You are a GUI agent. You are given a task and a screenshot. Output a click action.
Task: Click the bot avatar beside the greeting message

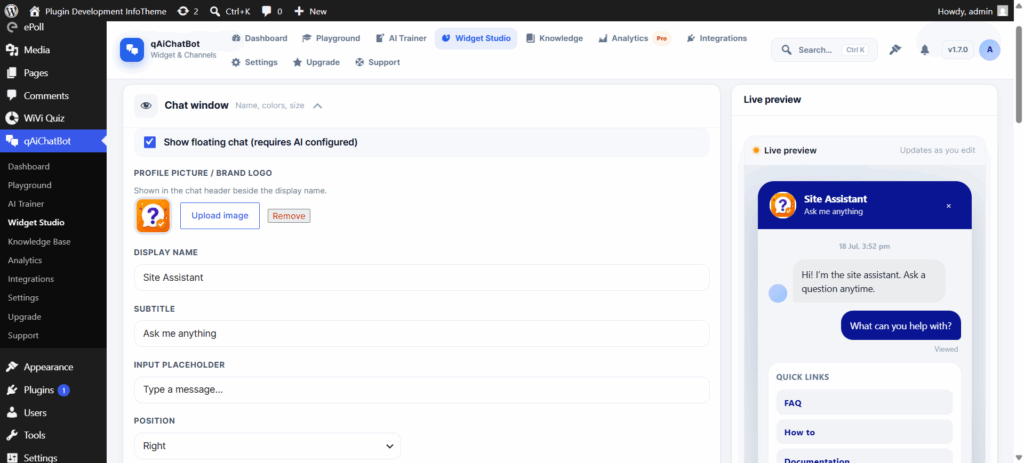coord(778,293)
